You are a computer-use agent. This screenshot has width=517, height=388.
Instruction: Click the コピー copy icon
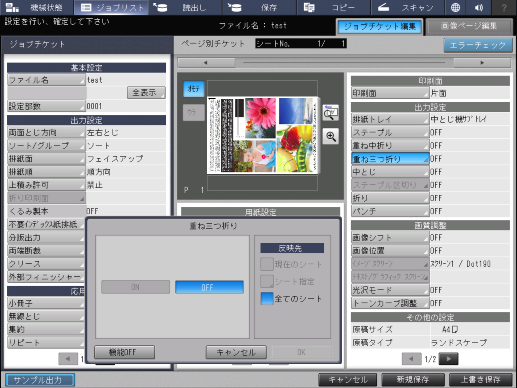[309, 7]
